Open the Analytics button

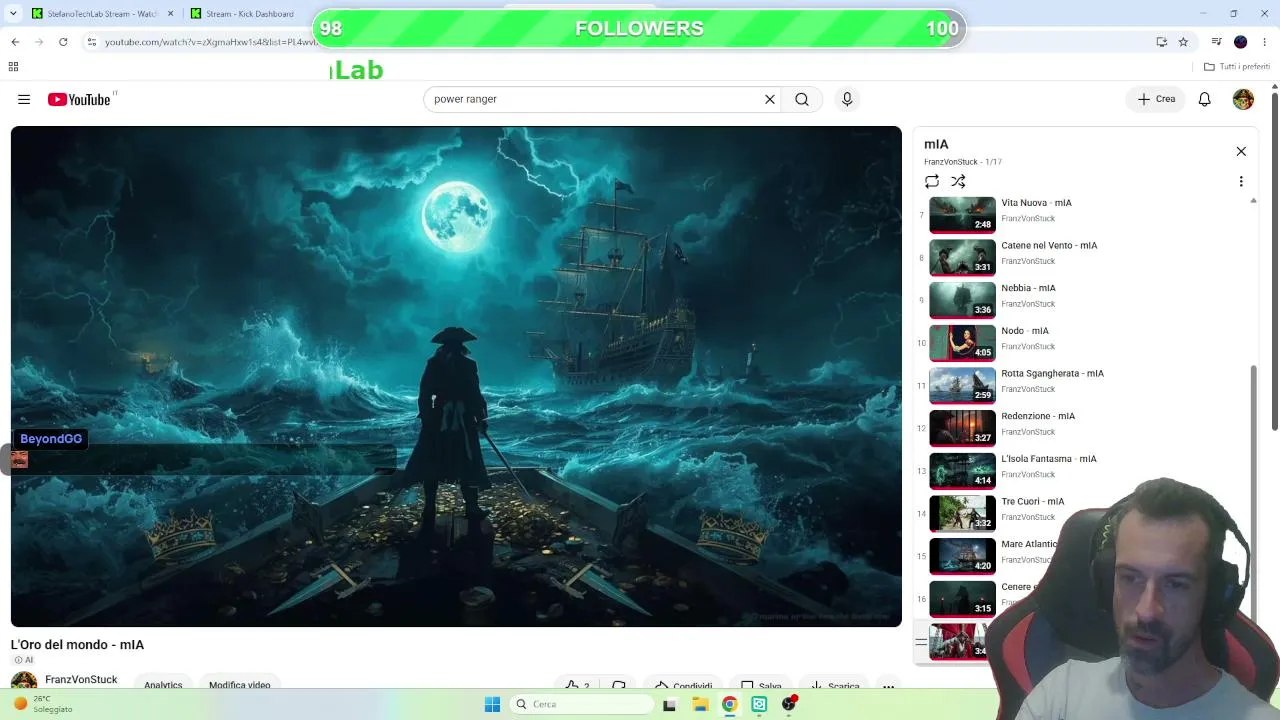[163, 684]
